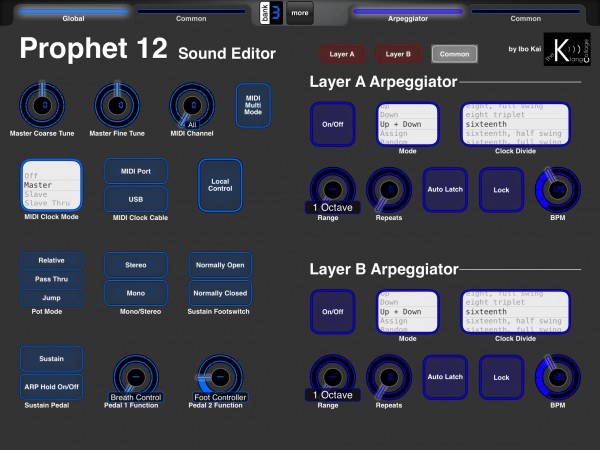
Task: Switch to the Global tab
Action: [73, 14]
